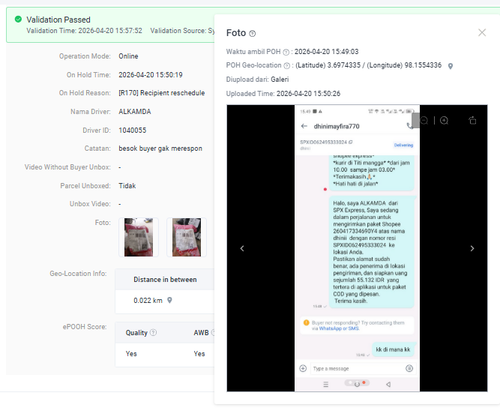This screenshot has height=408, width=500.
Task: Click back arrow in chat screenshot
Action: pyautogui.click(x=304, y=126)
